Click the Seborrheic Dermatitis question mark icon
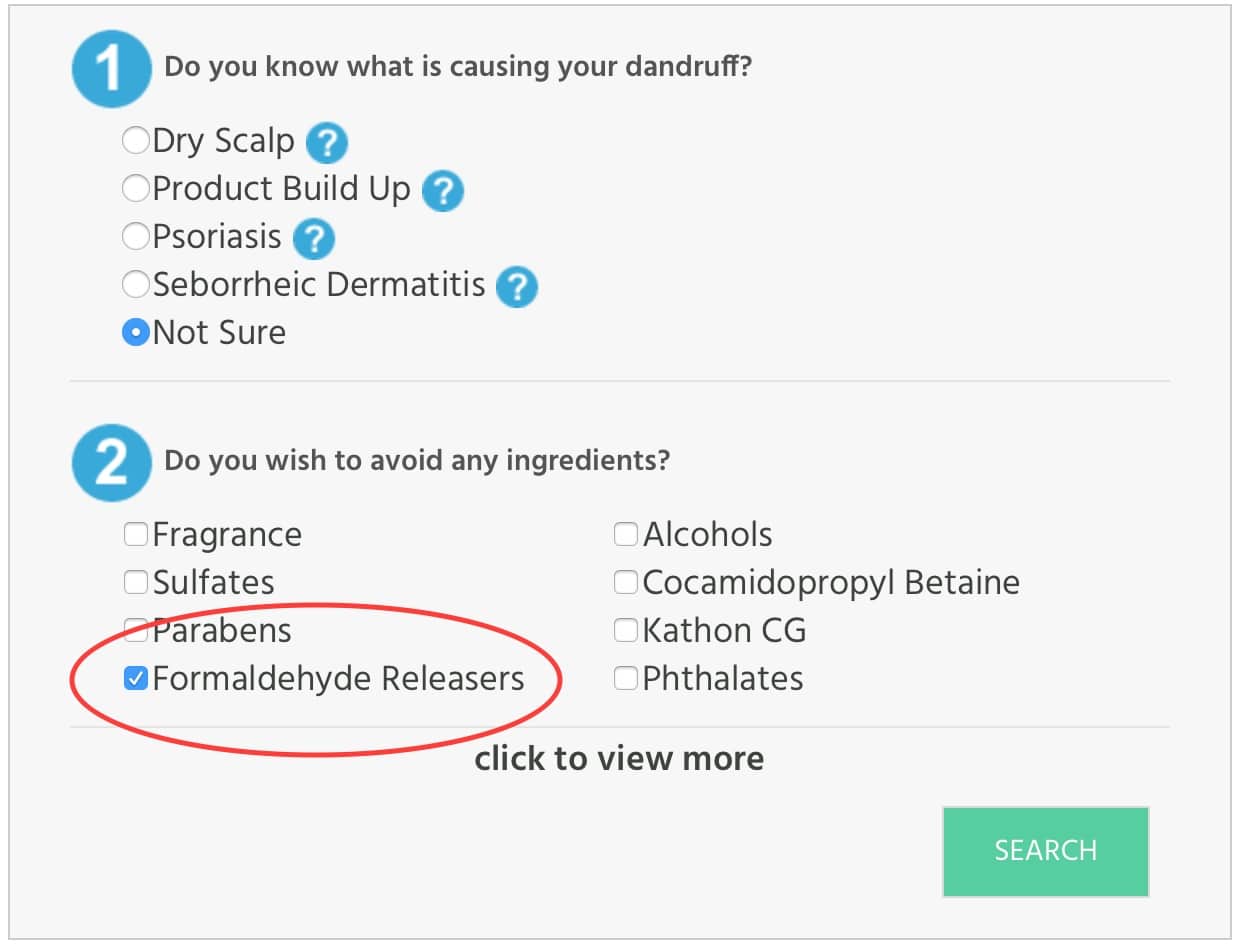Viewport: 1240px width, 948px height. tap(517, 287)
